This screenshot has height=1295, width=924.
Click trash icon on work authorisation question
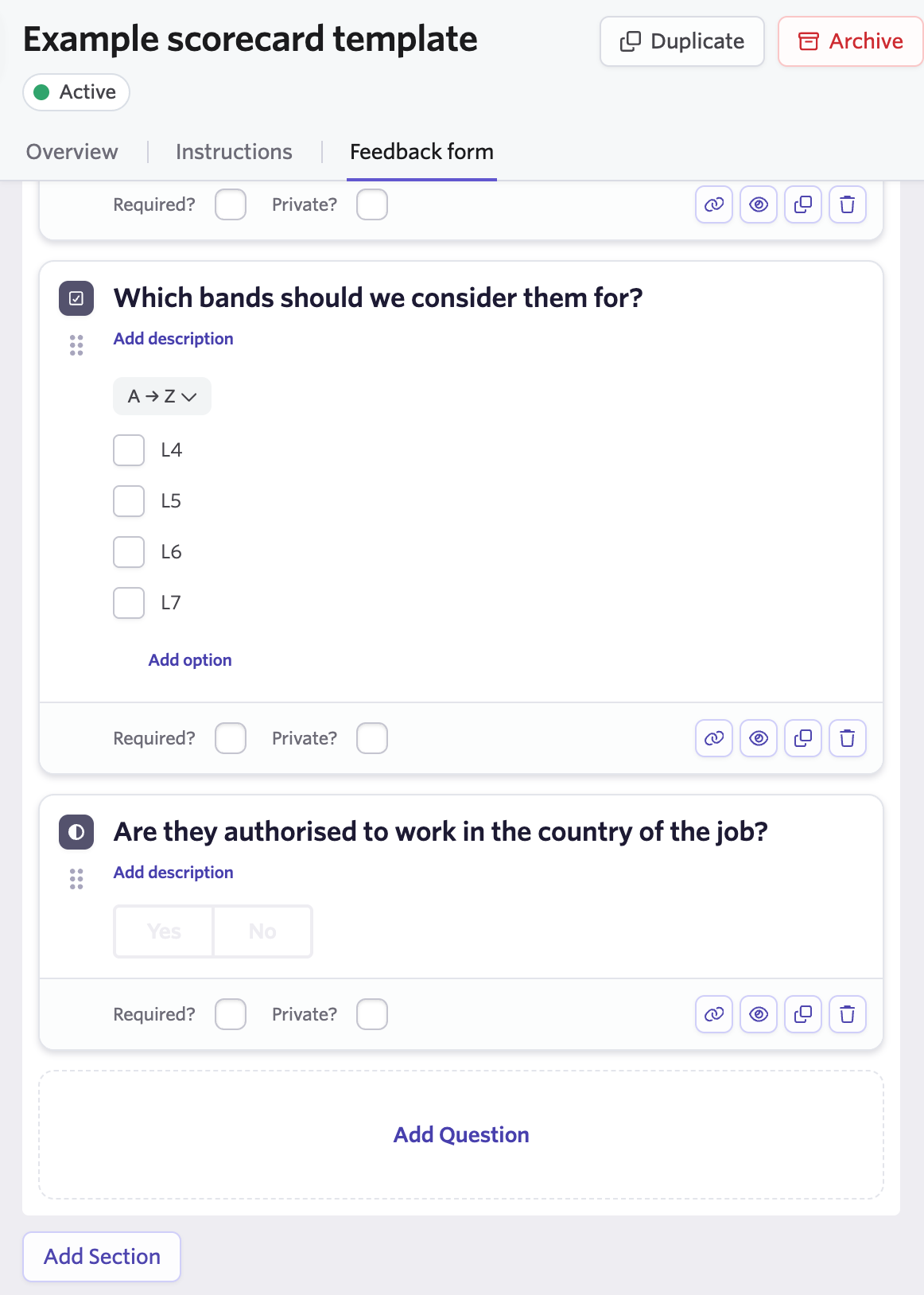[848, 1014]
